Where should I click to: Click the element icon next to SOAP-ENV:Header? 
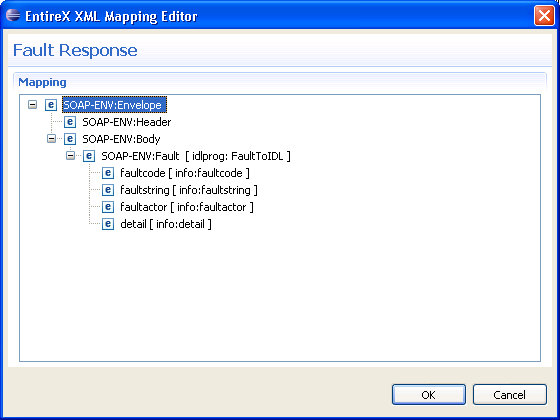coord(70,122)
